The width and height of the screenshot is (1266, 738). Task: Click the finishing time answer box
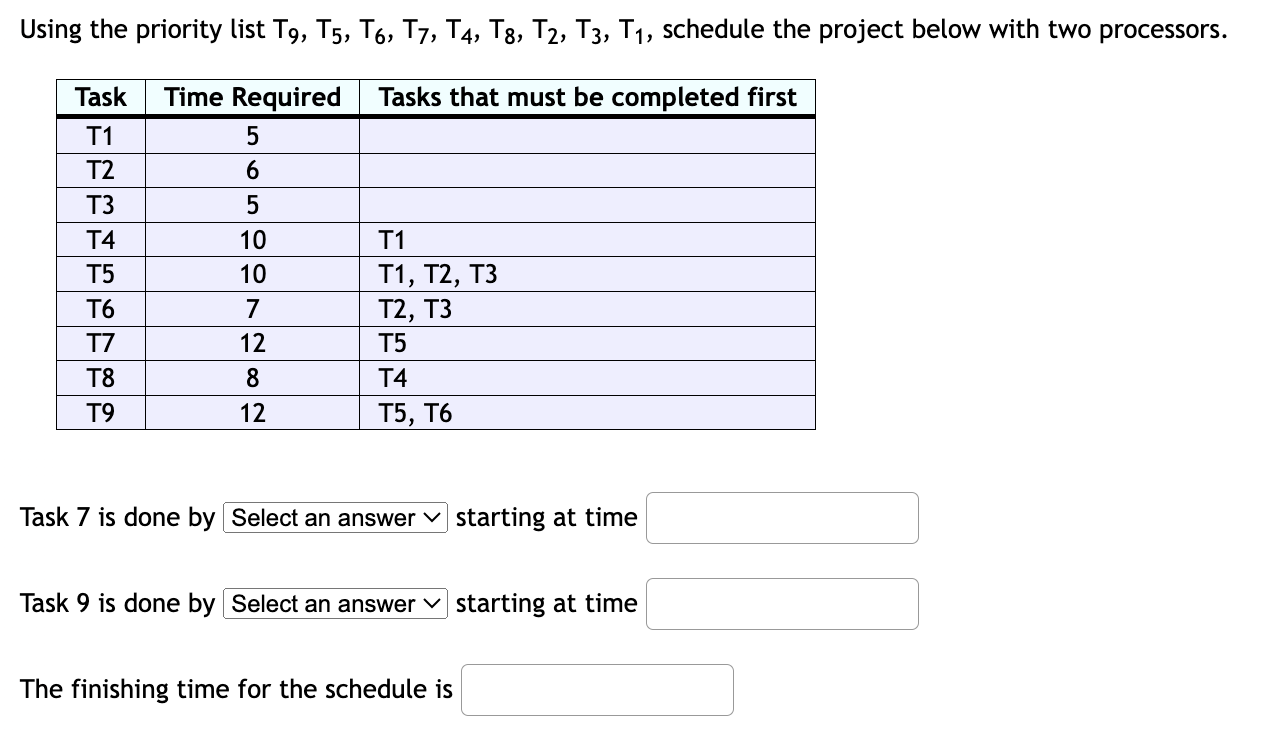(597, 689)
